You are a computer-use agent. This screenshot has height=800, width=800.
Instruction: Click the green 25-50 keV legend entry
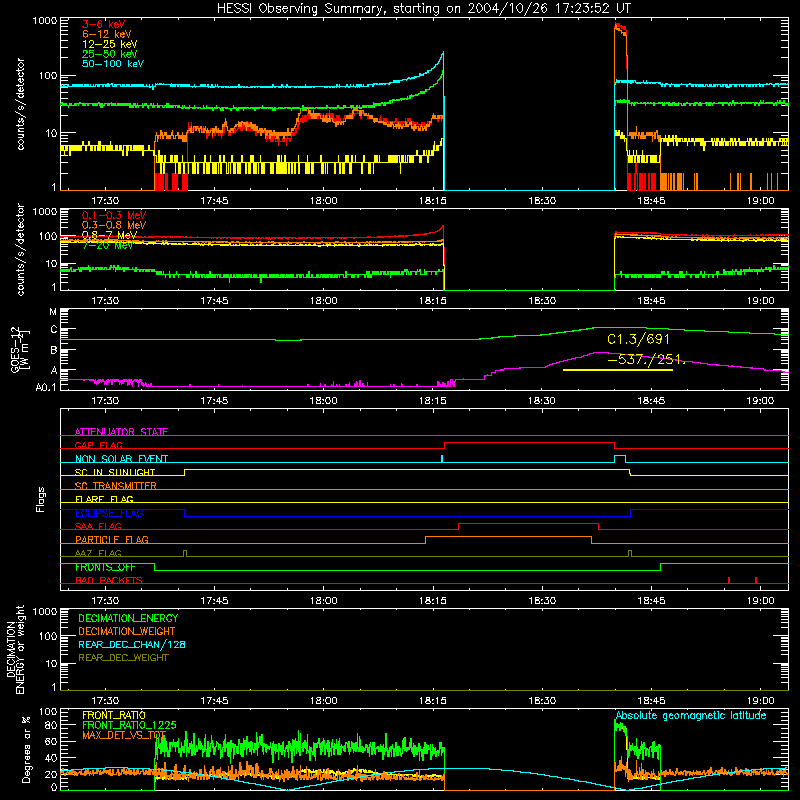110,54
